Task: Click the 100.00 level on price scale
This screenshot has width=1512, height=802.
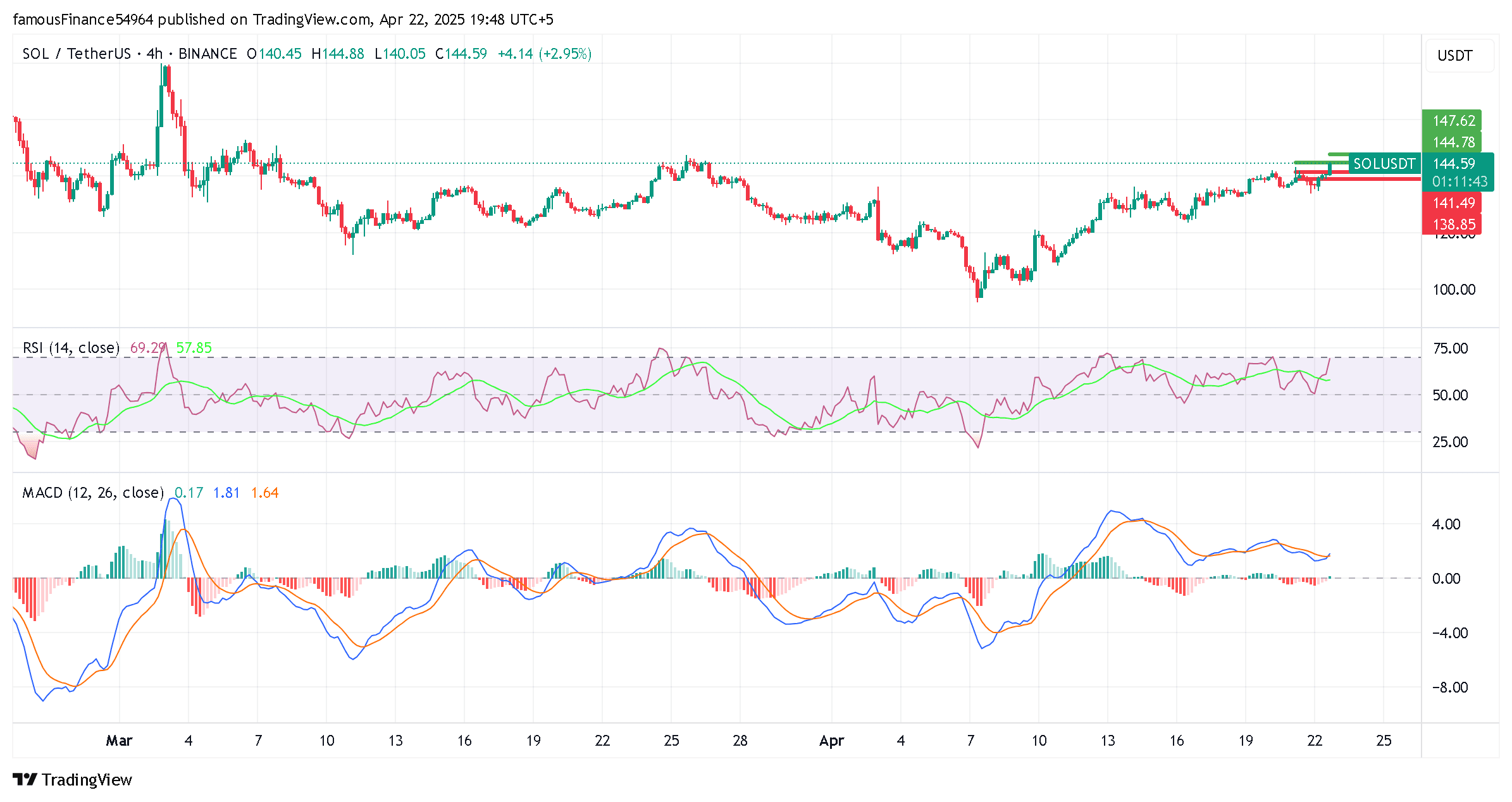Action: click(1453, 290)
